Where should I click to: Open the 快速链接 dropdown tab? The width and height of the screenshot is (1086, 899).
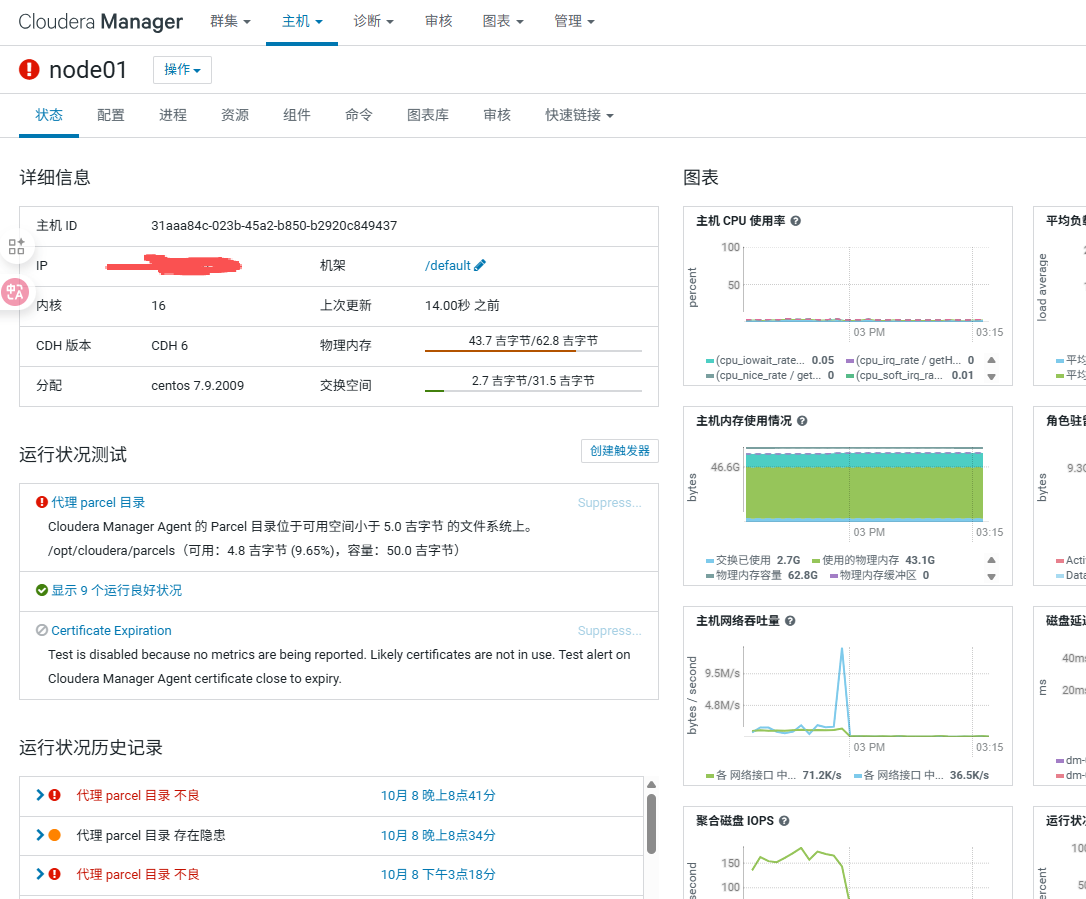579,115
